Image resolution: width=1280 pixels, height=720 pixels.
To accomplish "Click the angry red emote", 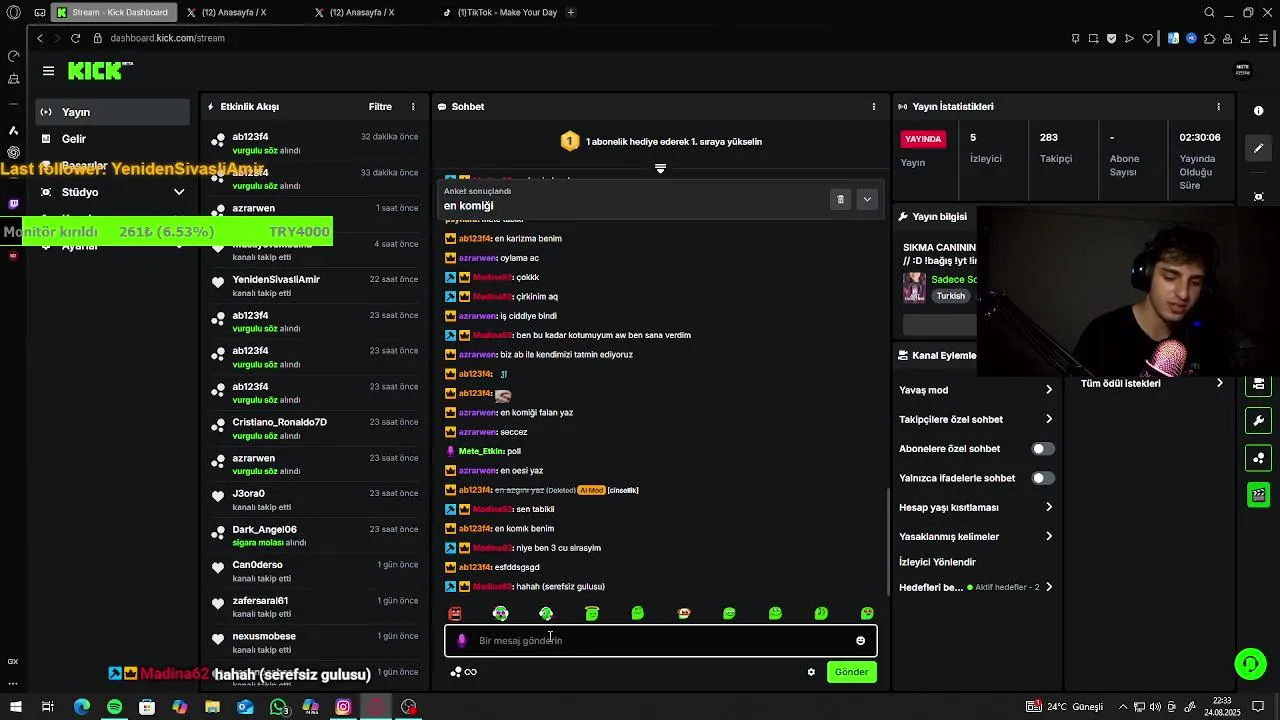I will (455, 613).
